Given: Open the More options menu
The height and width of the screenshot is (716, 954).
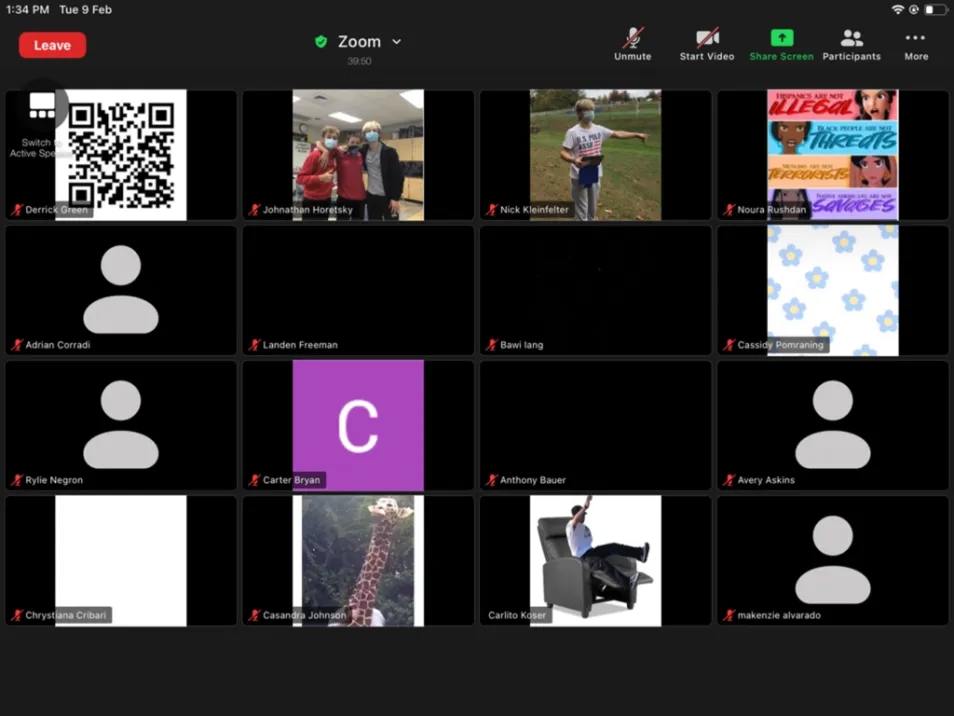Looking at the screenshot, I should (x=915, y=39).
